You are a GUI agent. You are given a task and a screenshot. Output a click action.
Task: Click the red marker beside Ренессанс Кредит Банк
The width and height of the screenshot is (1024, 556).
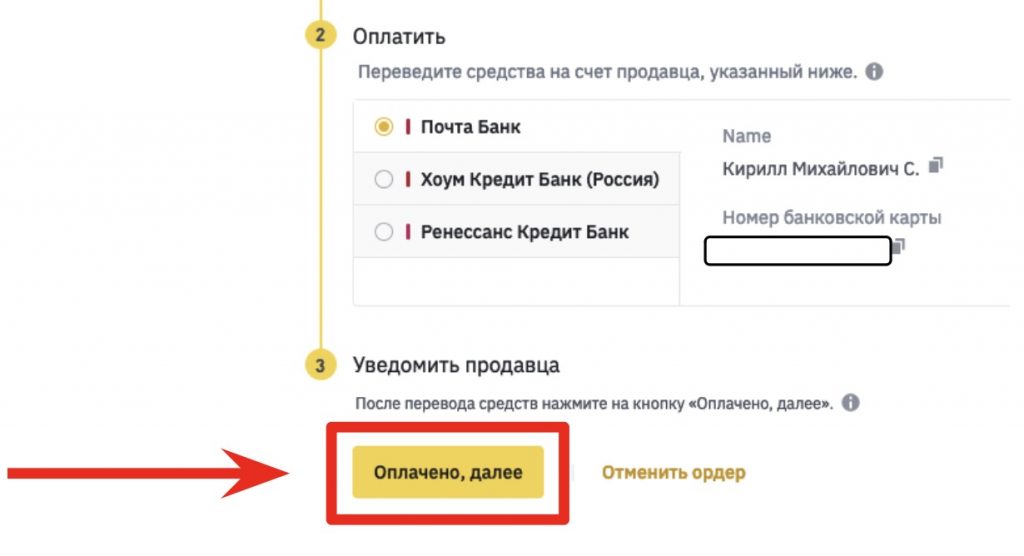pyautogui.click(x=408, y=232)
